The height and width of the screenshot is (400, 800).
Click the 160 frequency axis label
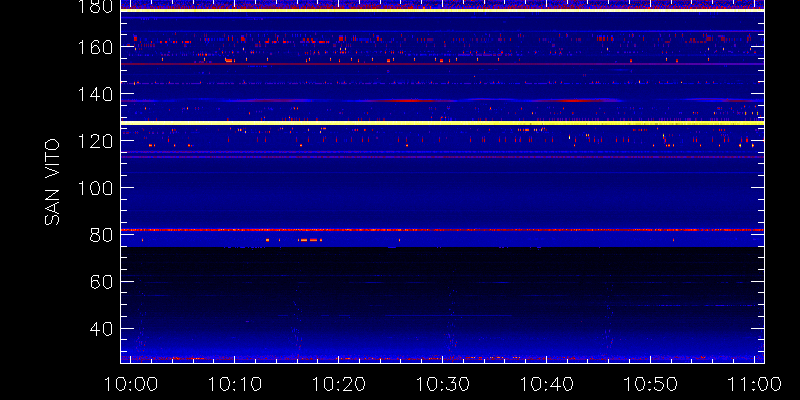pos(94,47)
